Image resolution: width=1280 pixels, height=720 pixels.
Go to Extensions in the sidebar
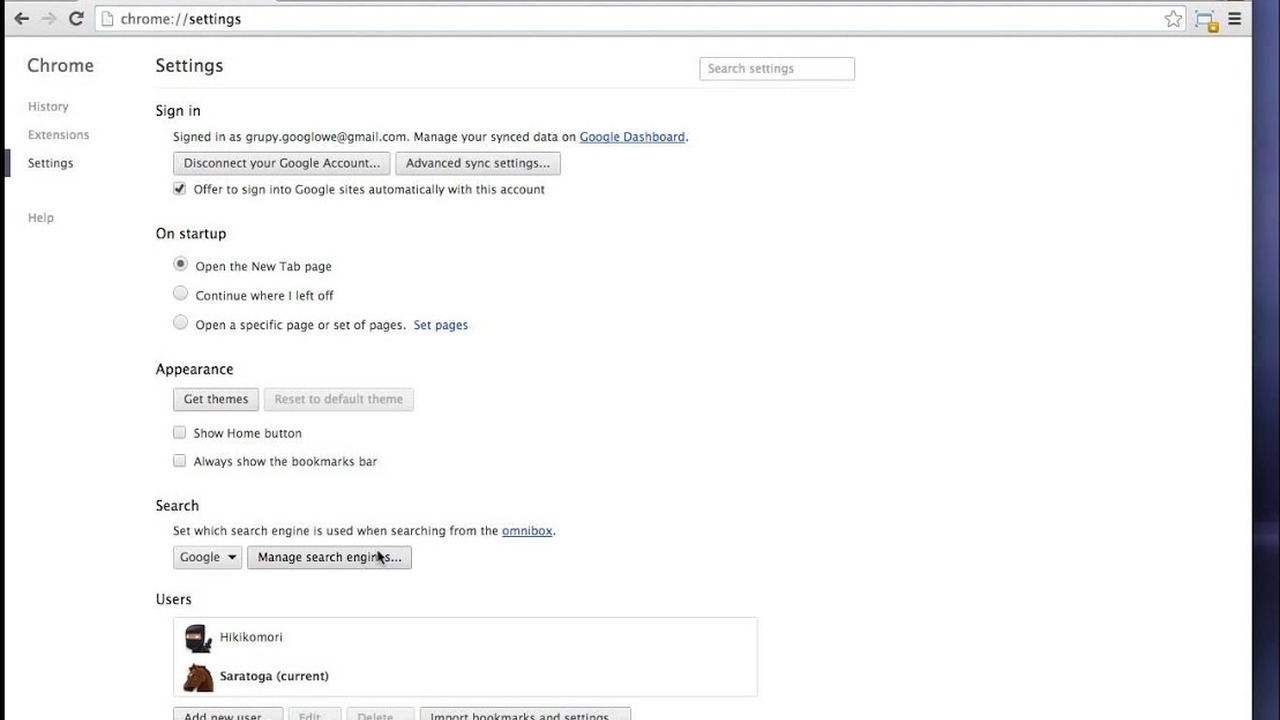pos(58,134)
